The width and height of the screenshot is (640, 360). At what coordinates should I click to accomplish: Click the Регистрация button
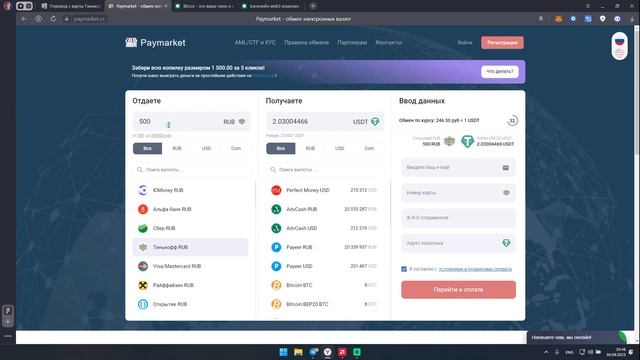point(502,42)
